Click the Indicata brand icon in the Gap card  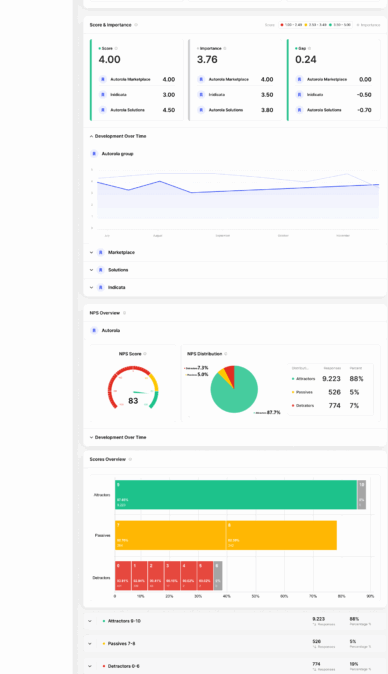pyautogui.click(x=299, y=95)
